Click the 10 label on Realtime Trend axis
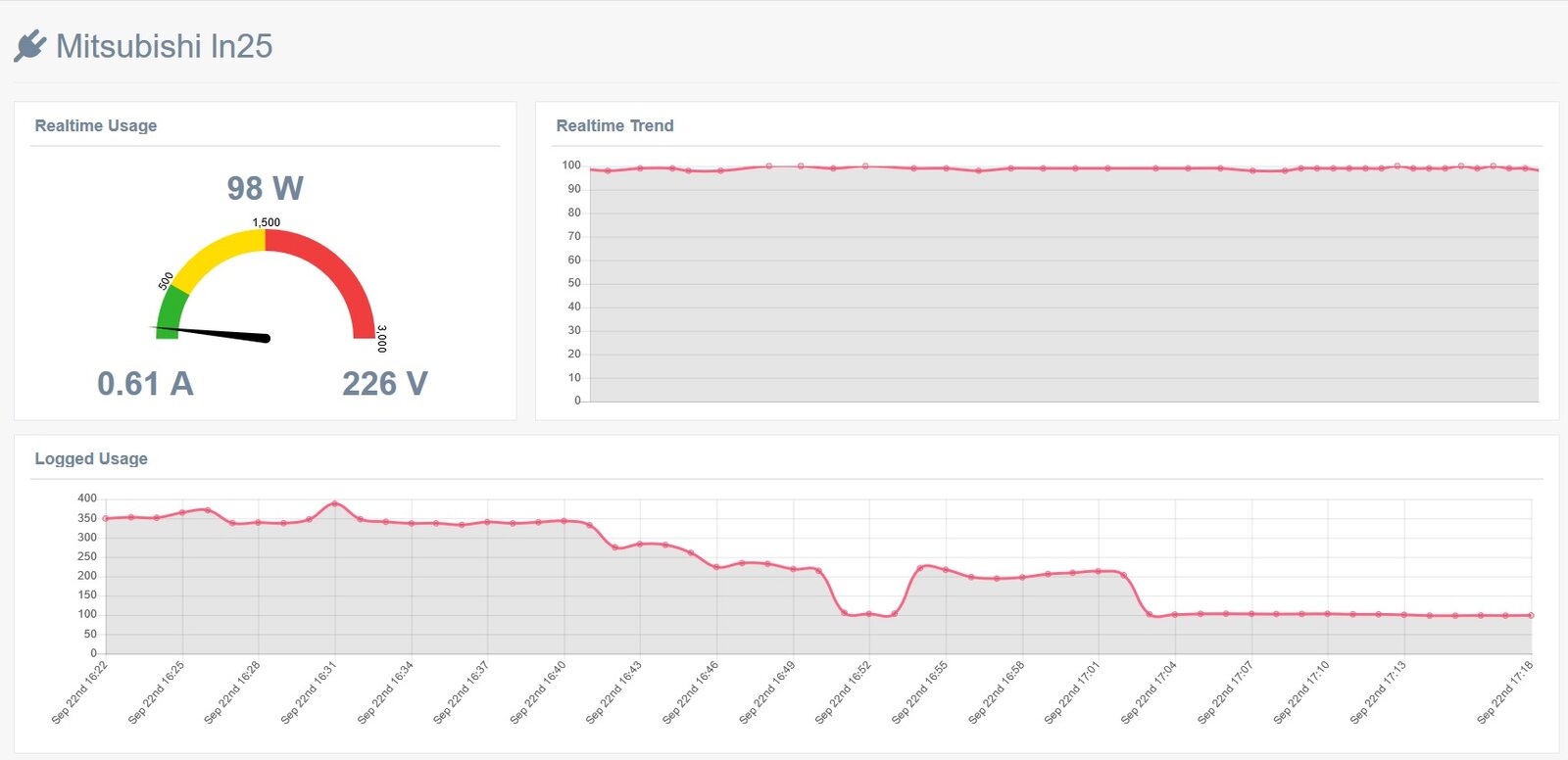The width and height of the screenshot is (1568, 760). [x=574, y=377]
